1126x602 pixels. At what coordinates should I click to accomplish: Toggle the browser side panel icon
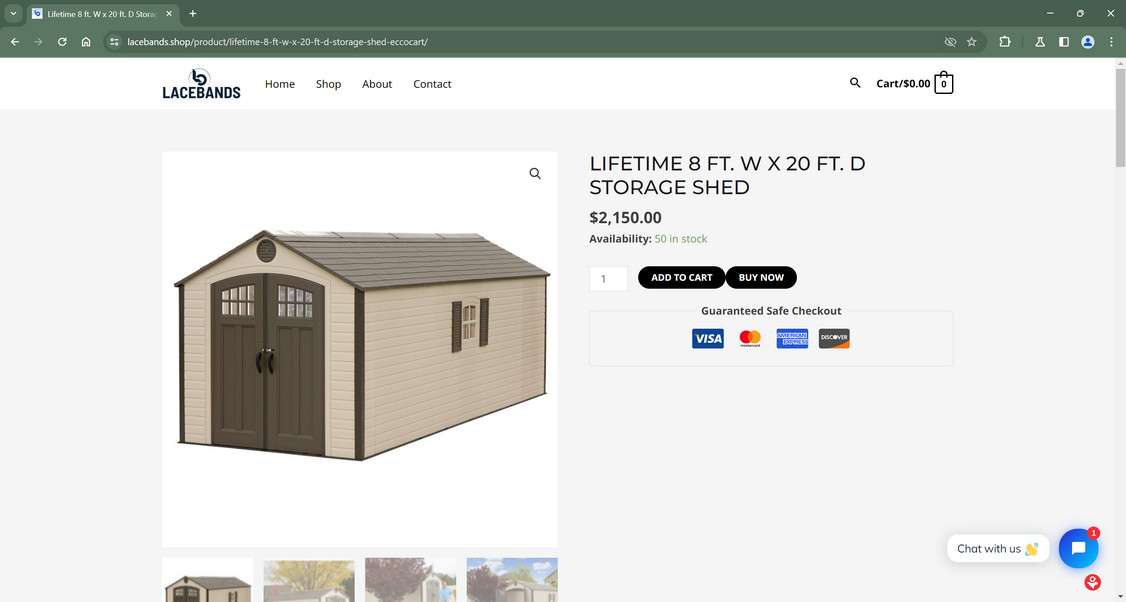click(x=1064, y=42)
